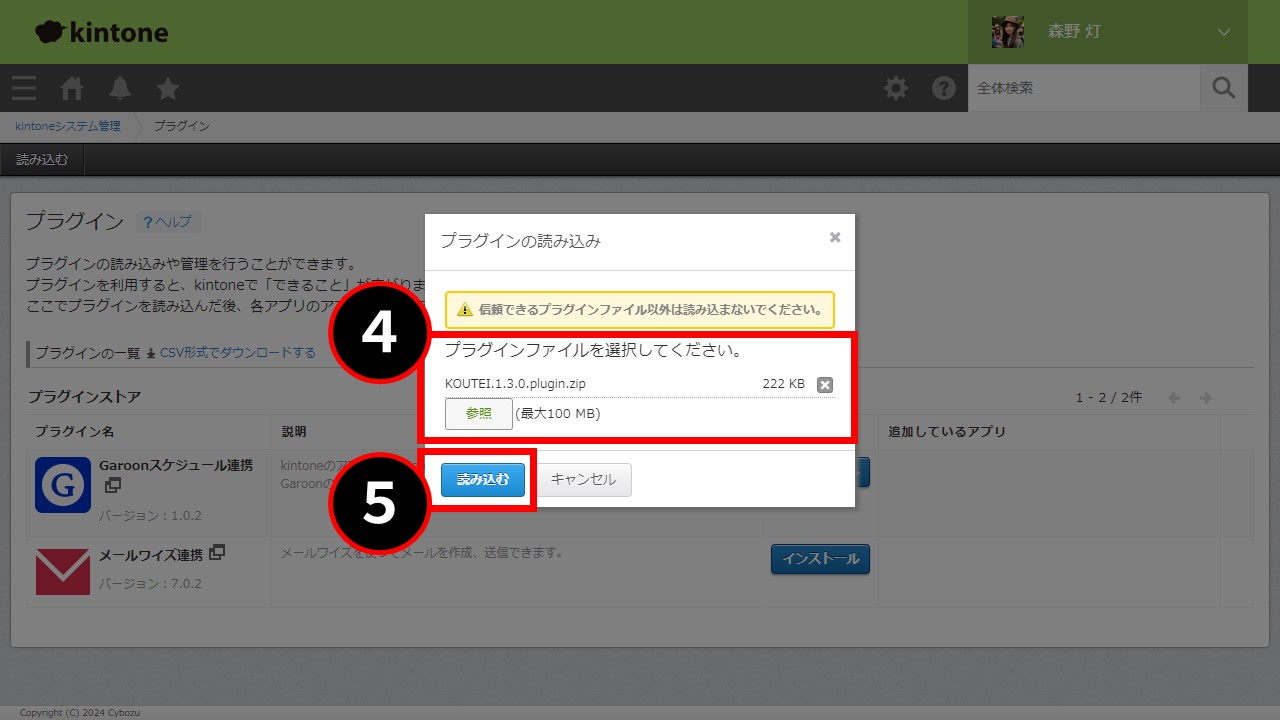Viewport: 1280px width, 720px height.
Task: Open the ヘルプ link
Action: point(168,222)
